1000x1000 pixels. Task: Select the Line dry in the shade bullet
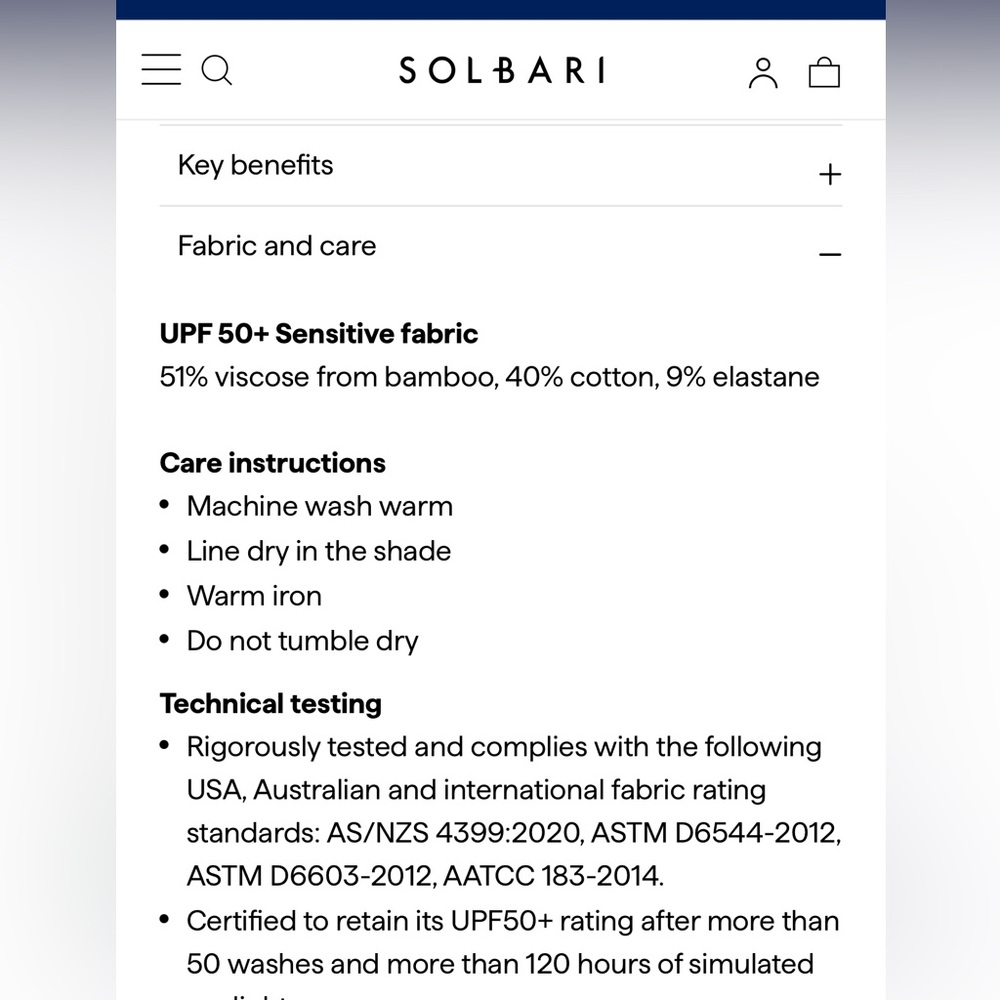(318, 551)
